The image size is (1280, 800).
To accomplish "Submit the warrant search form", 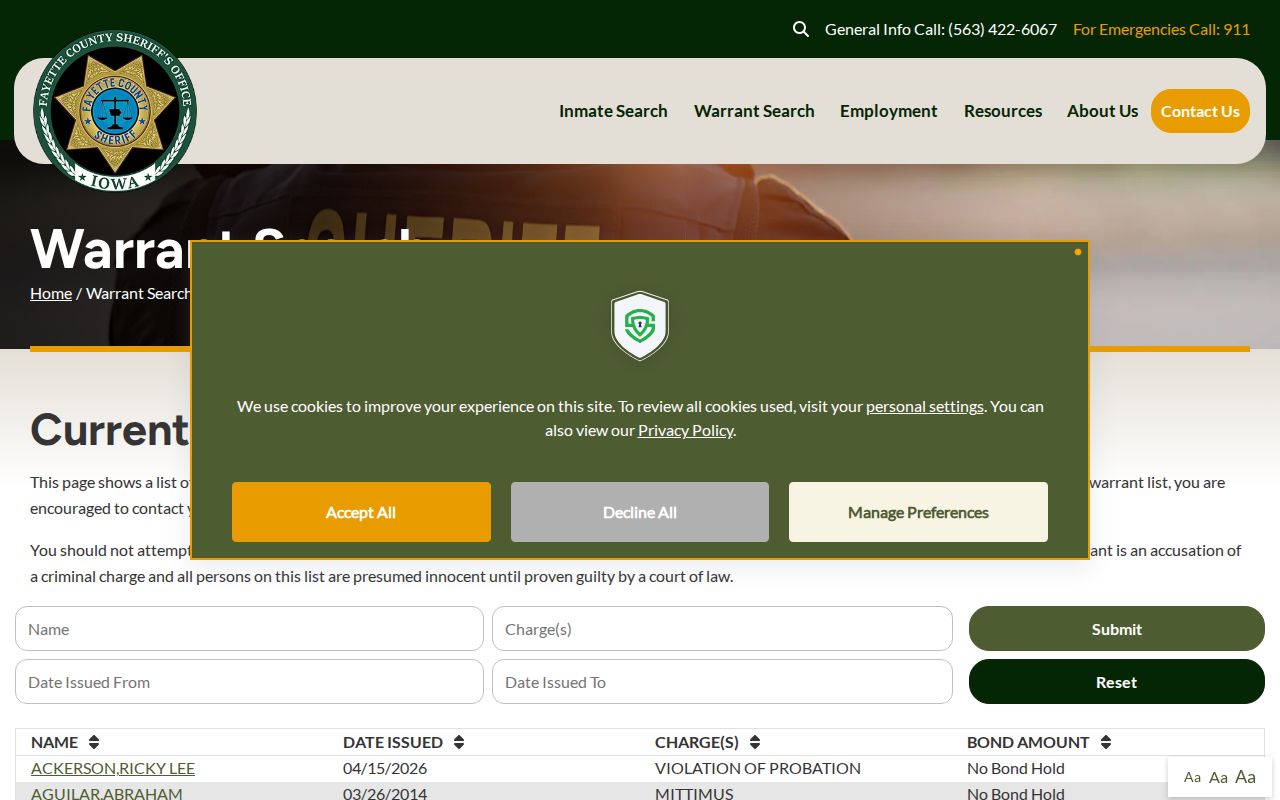I will (x=1117, y=629).
